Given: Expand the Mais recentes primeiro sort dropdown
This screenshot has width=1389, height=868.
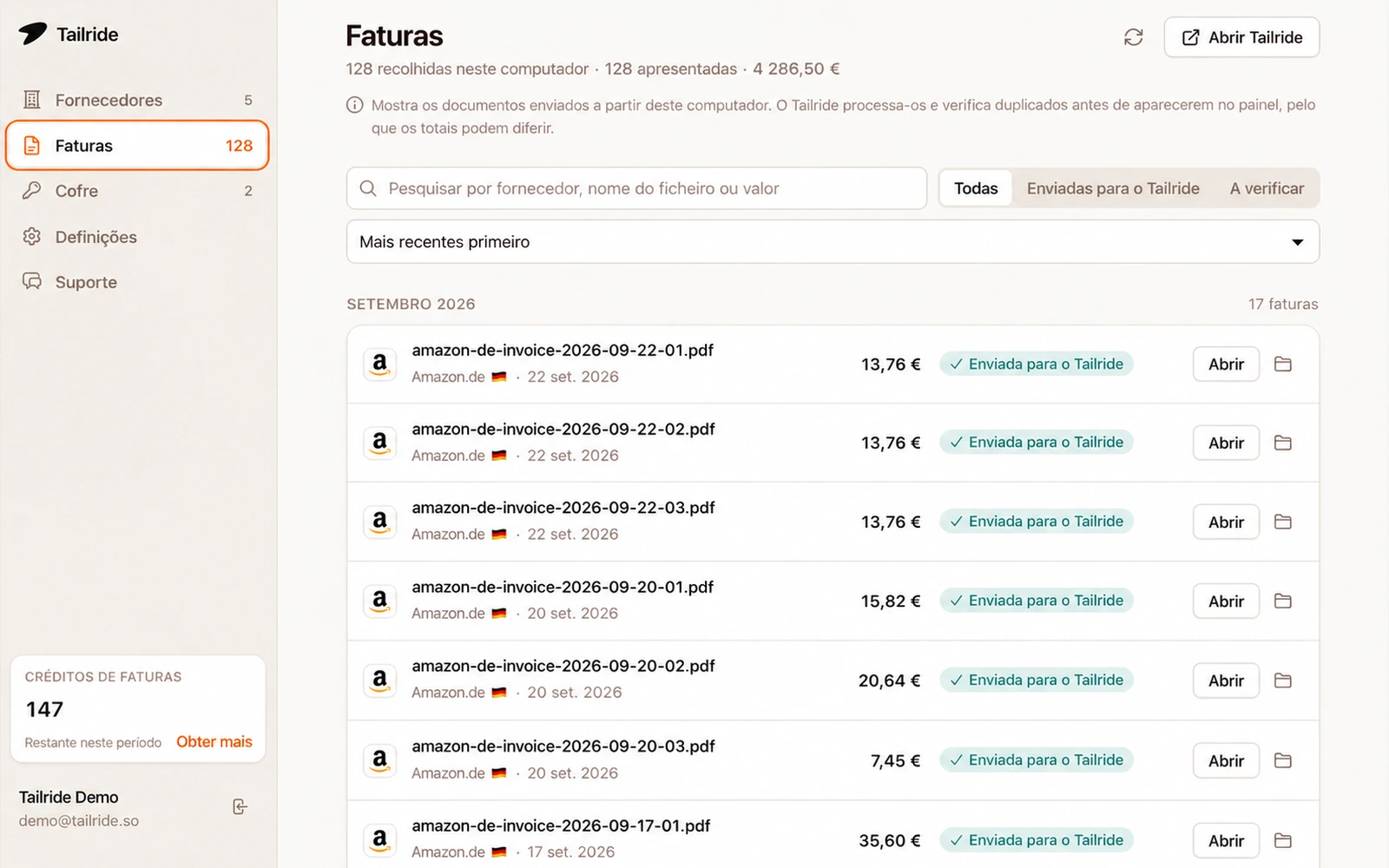Looking at the screenshot, I should pos(833,241).
